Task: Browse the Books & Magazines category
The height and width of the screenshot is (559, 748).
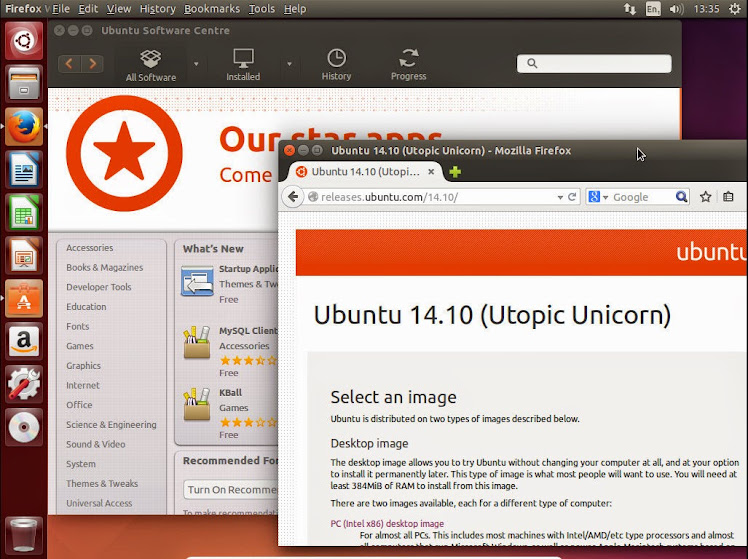Action: (104, 268)
